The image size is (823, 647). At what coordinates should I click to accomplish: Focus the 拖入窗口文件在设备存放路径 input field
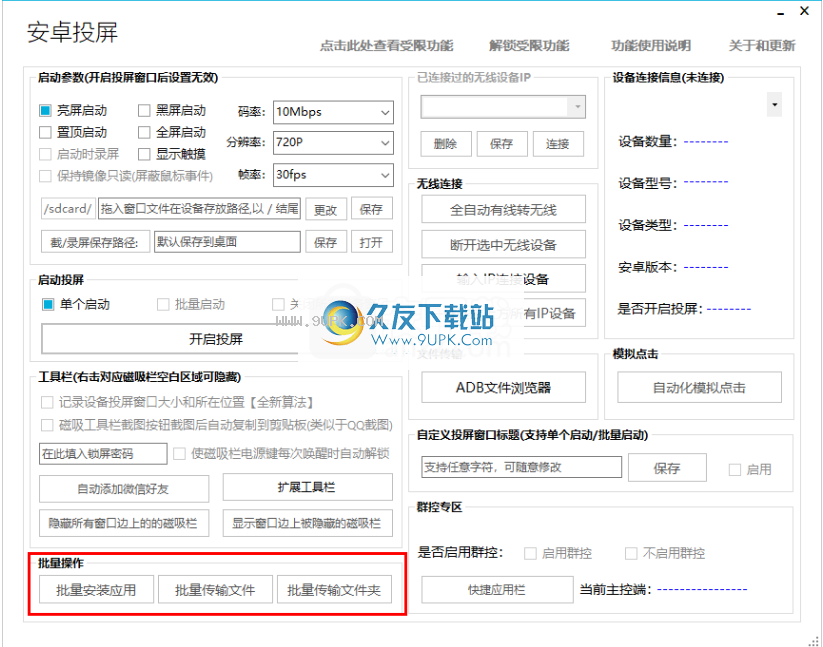click(x=199, y=209)
